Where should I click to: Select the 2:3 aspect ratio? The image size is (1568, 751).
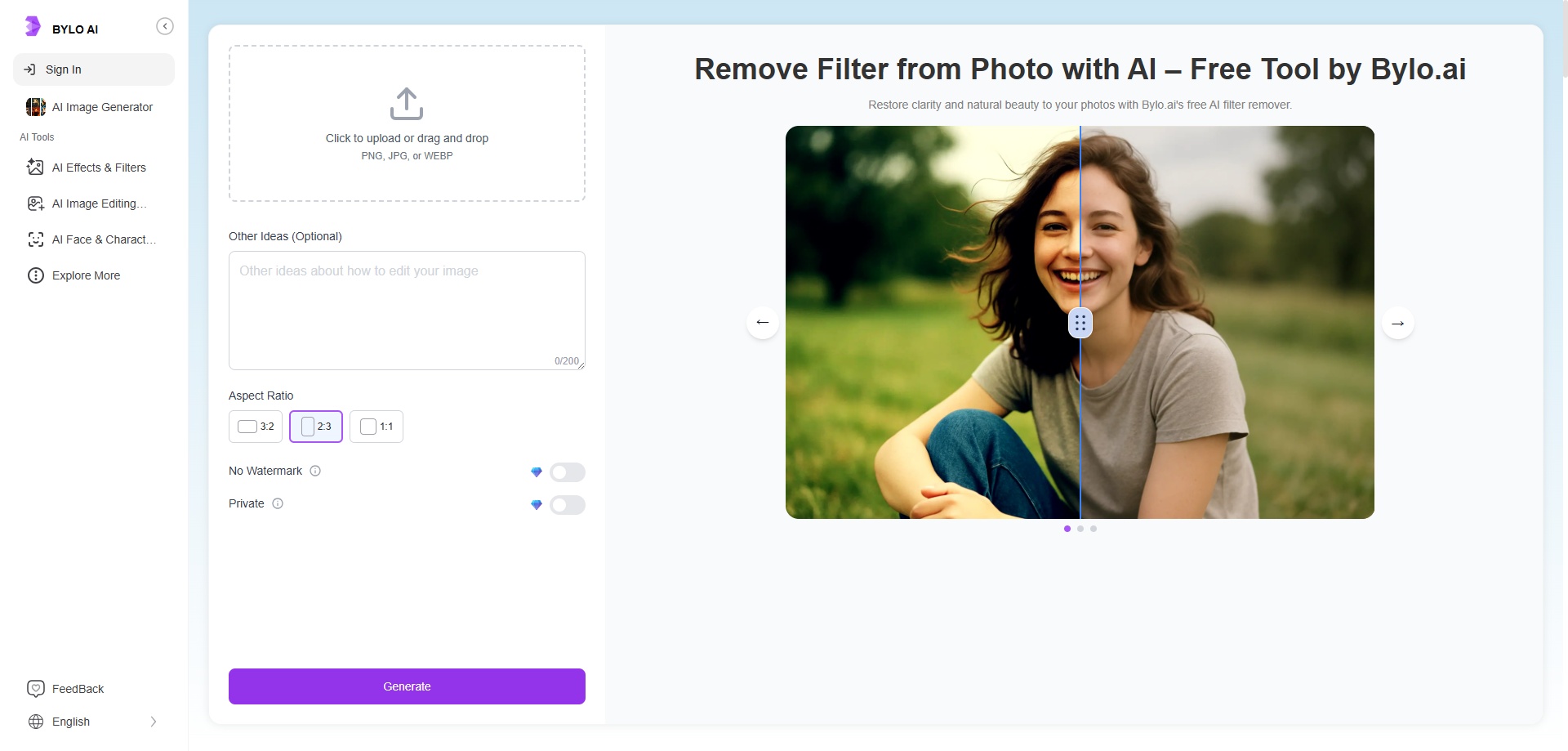click(x=316, y=427)
